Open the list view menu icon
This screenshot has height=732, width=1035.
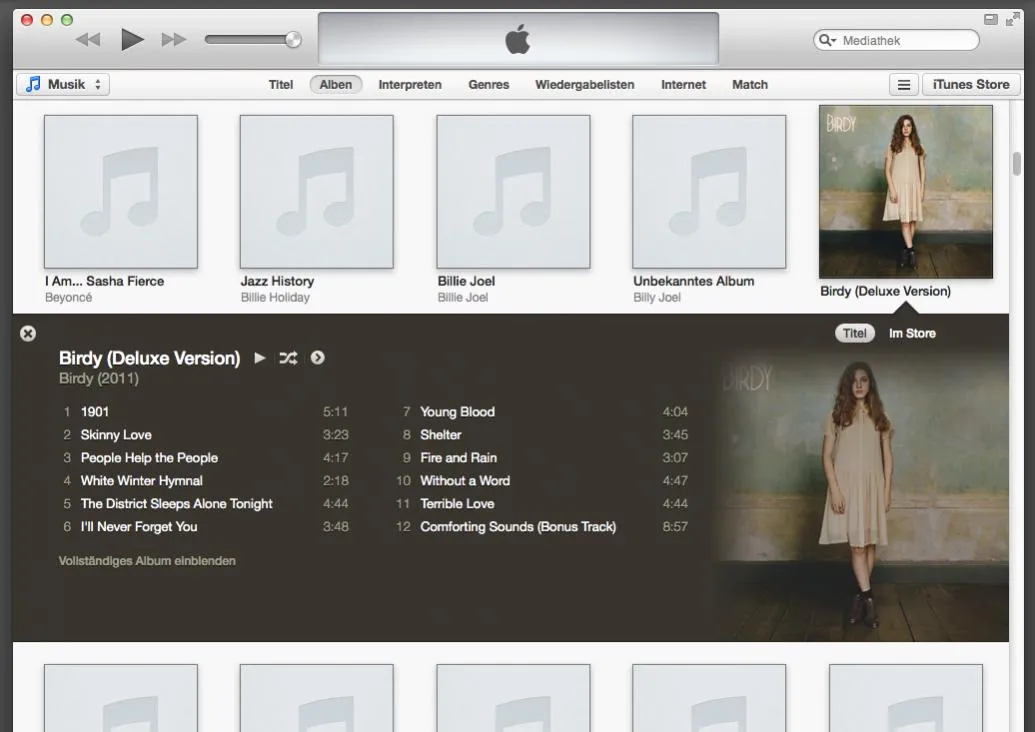pos(904,84)
